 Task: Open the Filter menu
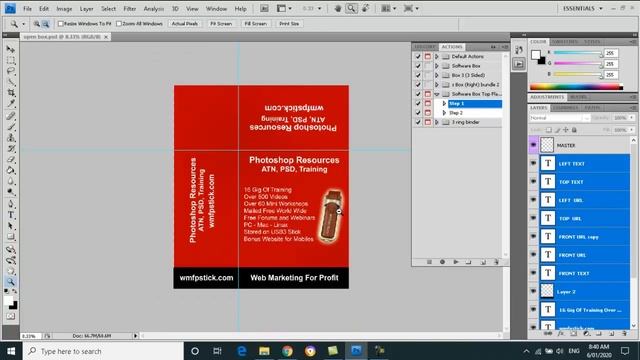[130, 9]
